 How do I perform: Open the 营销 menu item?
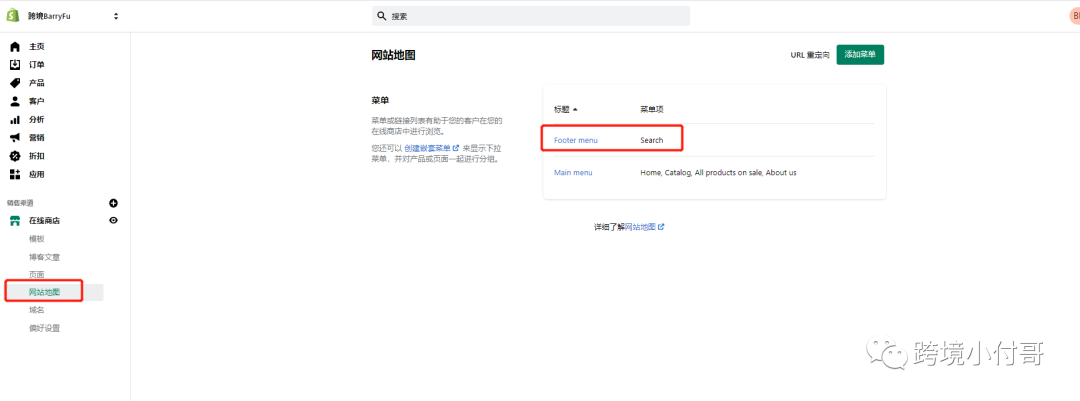click(37, 138)
